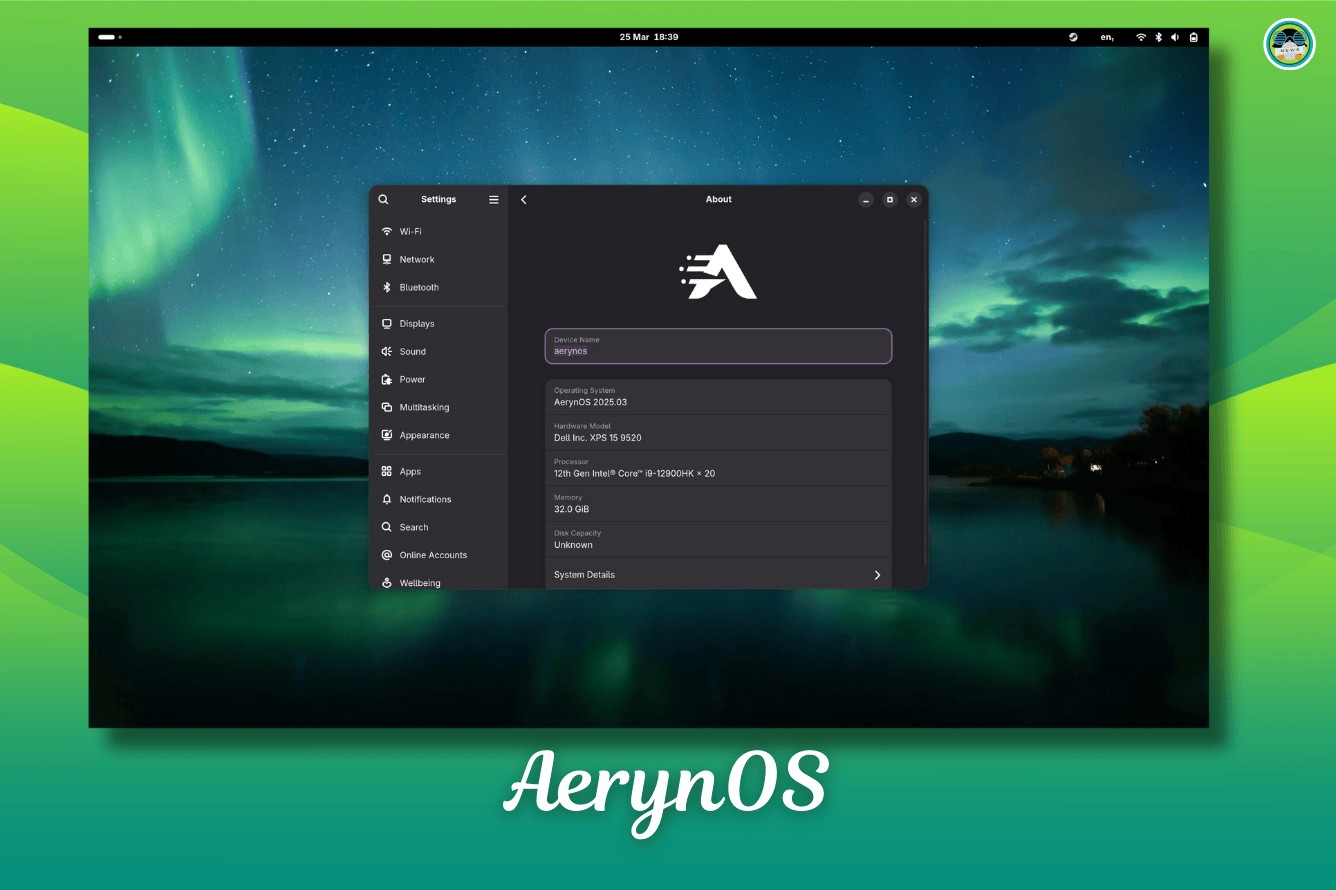Open Network settings panel
1336x890 pixels.
tap(416, 260)
